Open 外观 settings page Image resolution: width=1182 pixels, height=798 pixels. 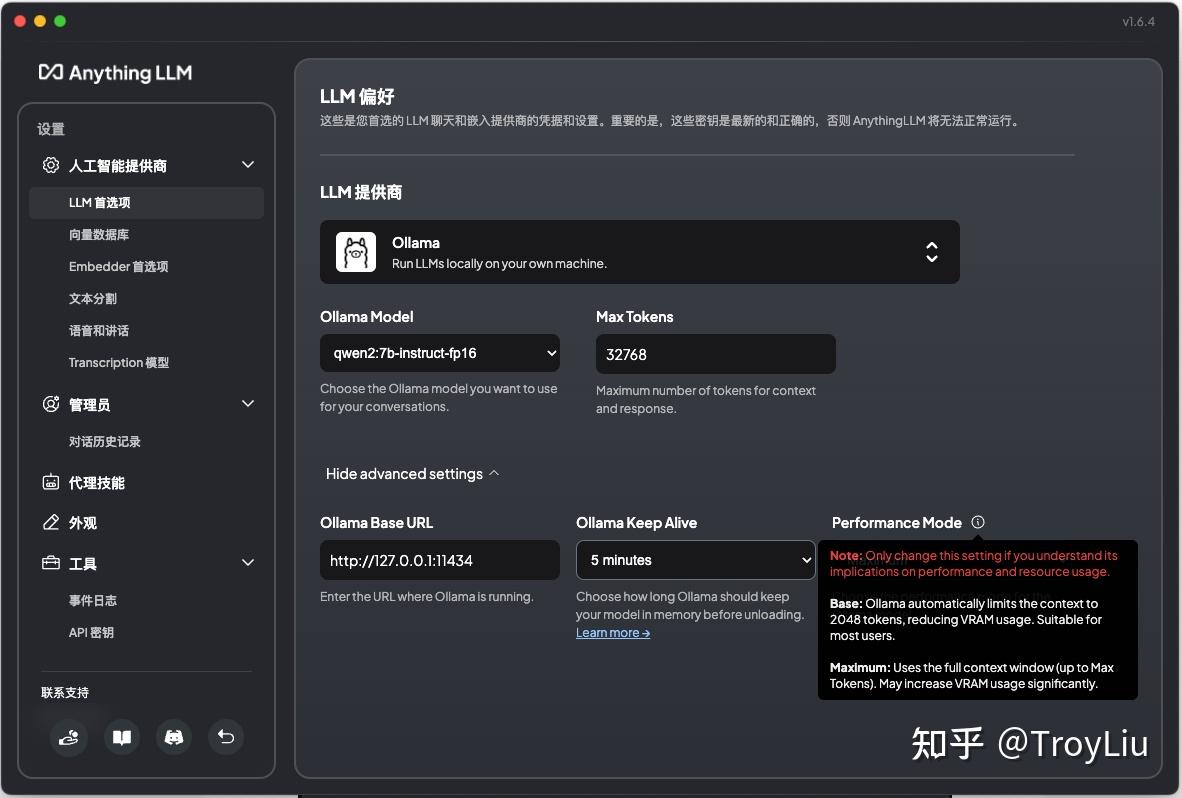pos(83,523)
